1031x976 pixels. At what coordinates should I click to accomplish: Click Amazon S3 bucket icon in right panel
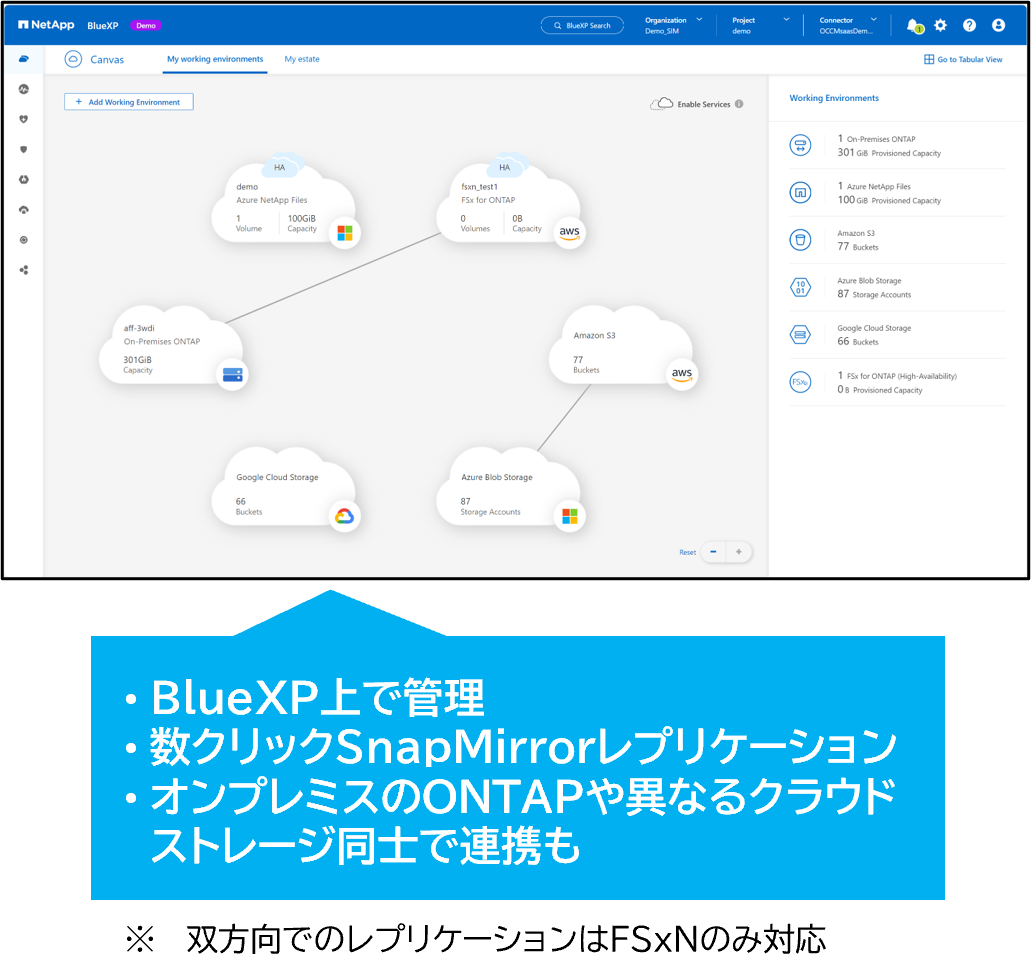click(800, 240)
